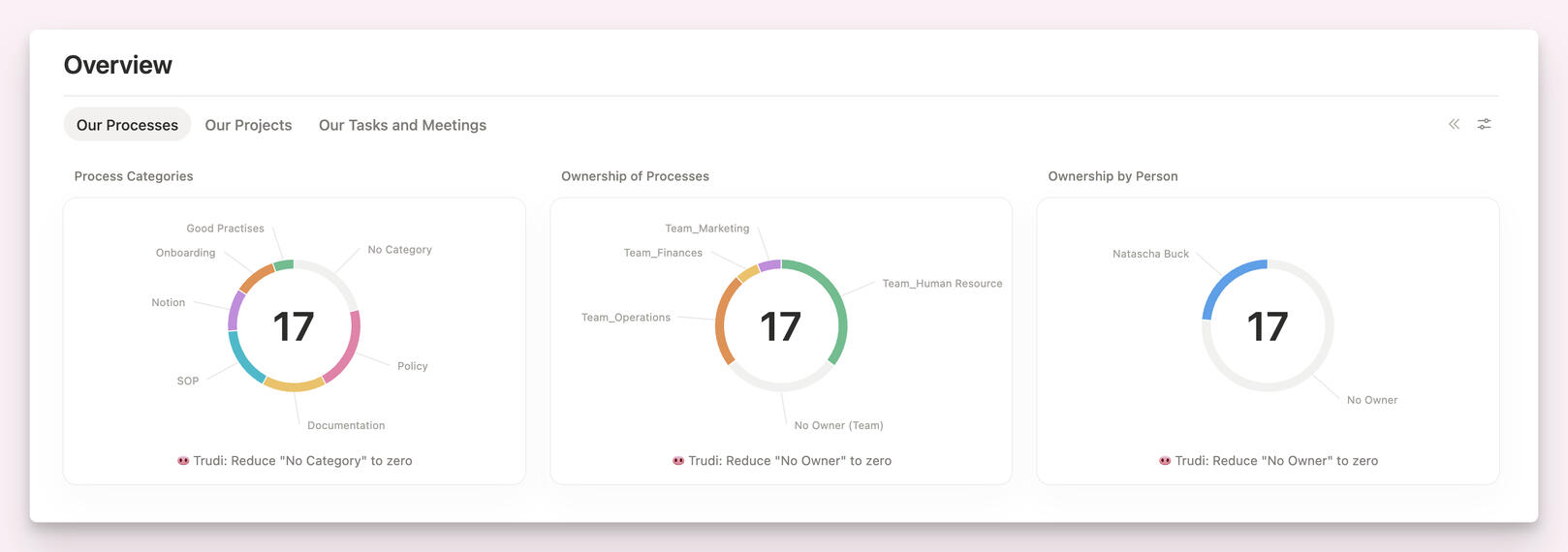Viewport: 1568px width, 552px height.
Task: Click the green Team_Human Resource donut segment
Action: click(x=840, y=300)
